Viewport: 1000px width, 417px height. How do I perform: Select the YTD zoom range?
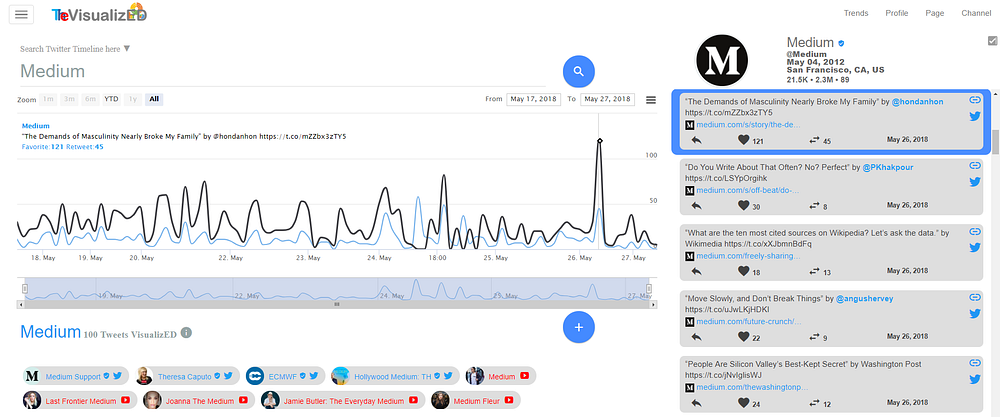(x=112, y=99)
